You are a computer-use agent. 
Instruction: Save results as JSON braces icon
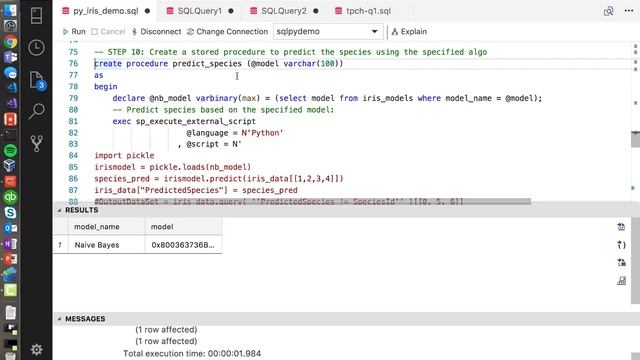tap(621, 245)
